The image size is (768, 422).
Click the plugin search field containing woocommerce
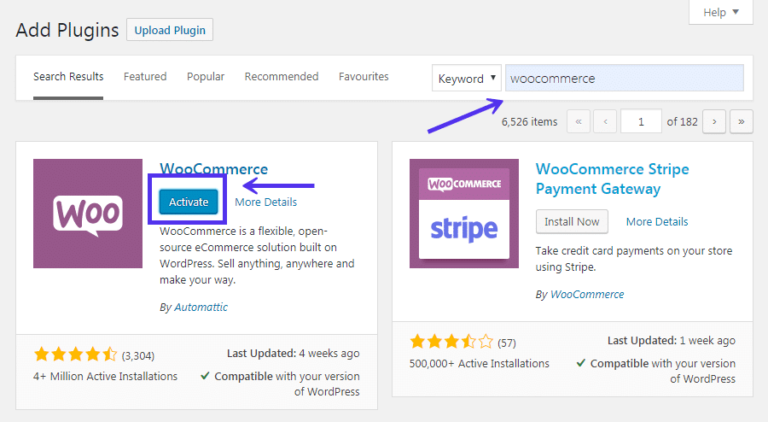click(x=624, y=78)
